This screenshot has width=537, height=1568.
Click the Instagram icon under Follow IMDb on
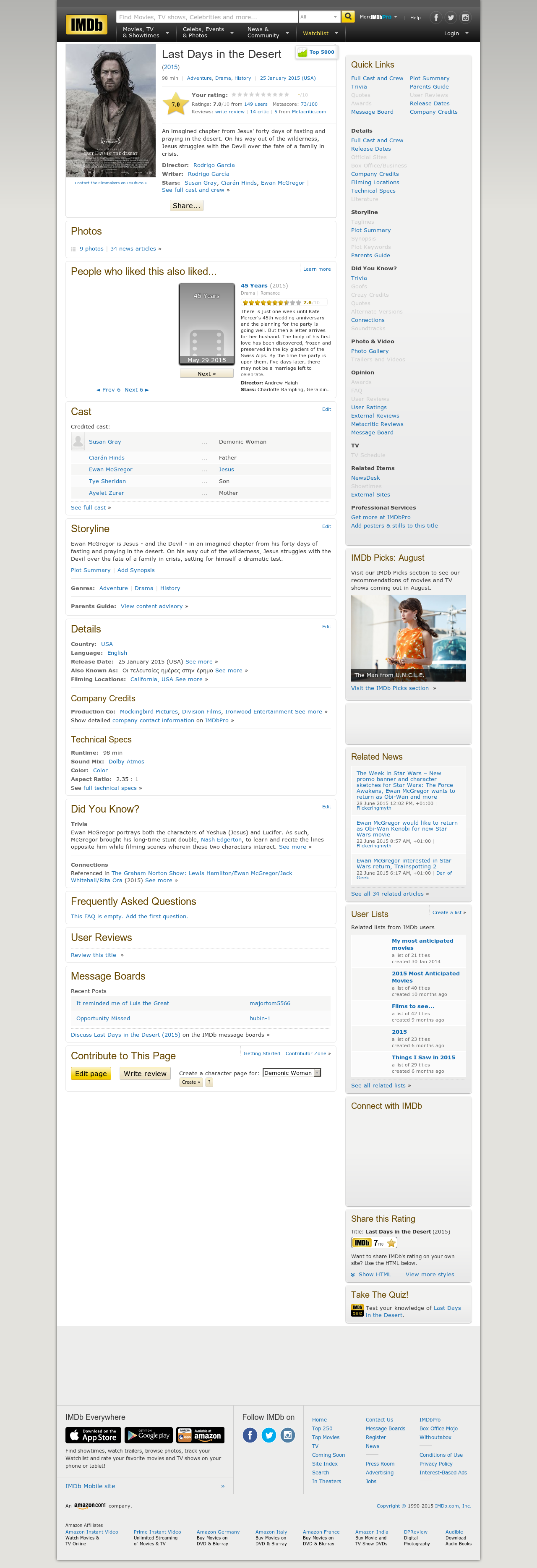(288, 1435)
